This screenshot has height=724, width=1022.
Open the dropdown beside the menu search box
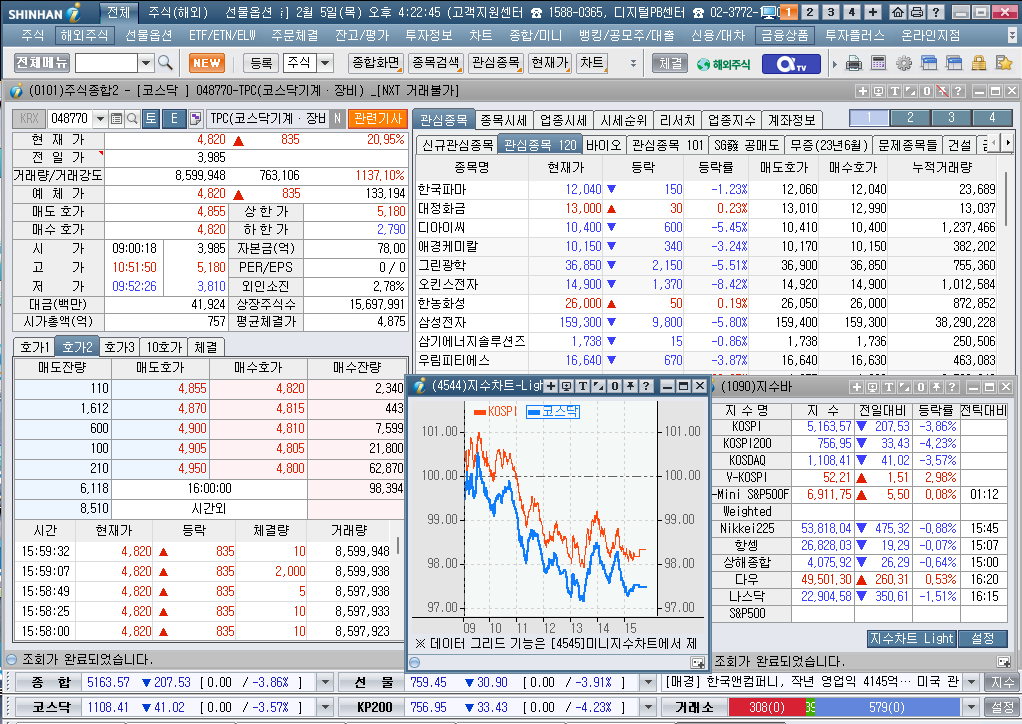point(147,63)
